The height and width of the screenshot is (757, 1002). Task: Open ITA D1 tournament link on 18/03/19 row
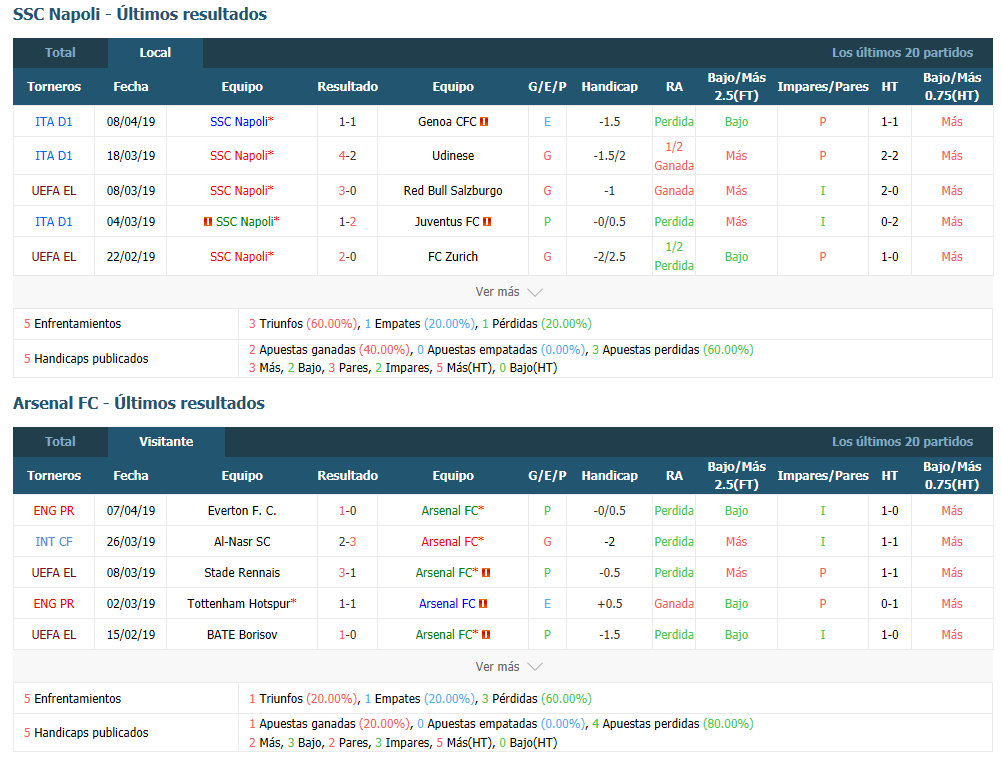[54, 156]
